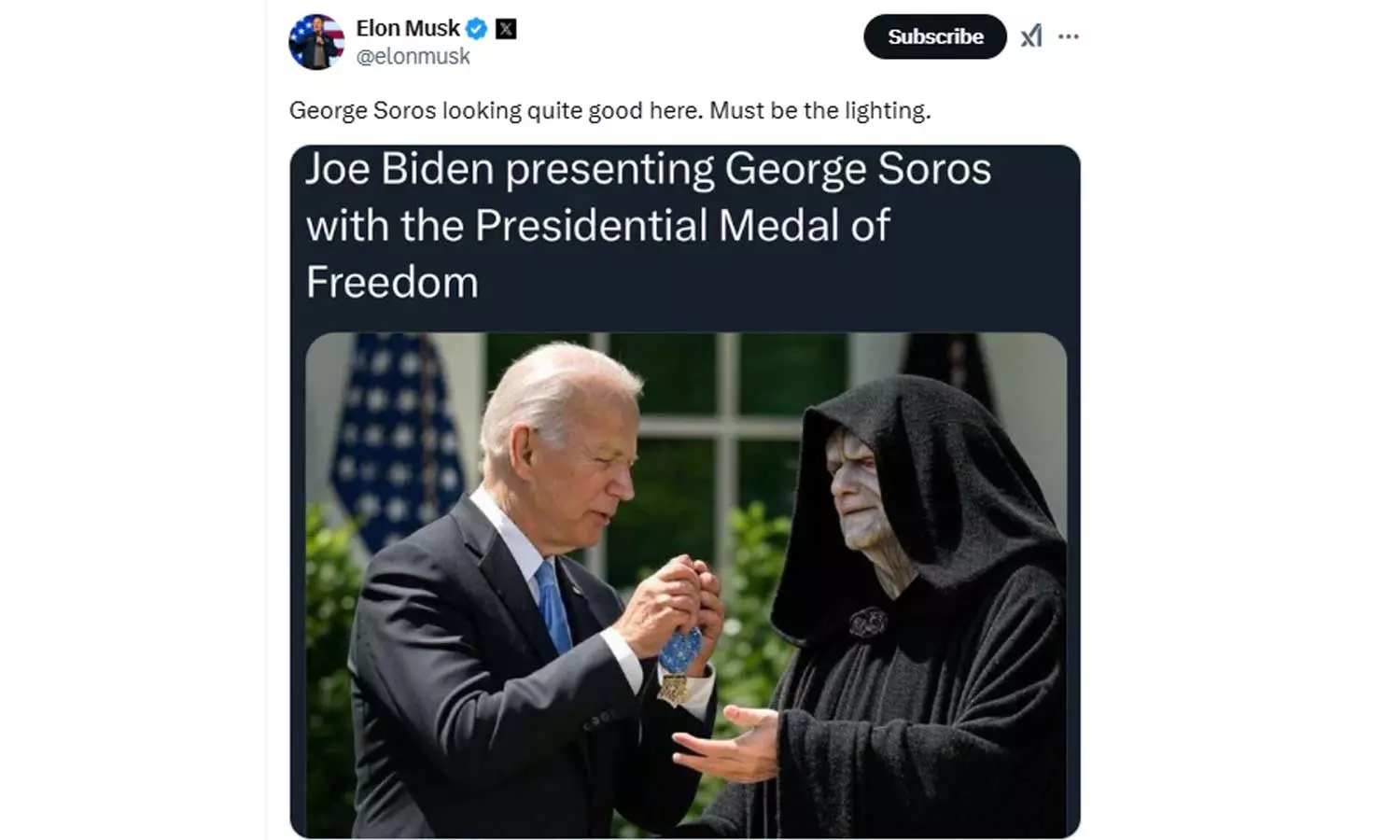Click the 'with the Presidential Medal of' line
This screenshot has width=1400, height=840.
tap(598, 225)
